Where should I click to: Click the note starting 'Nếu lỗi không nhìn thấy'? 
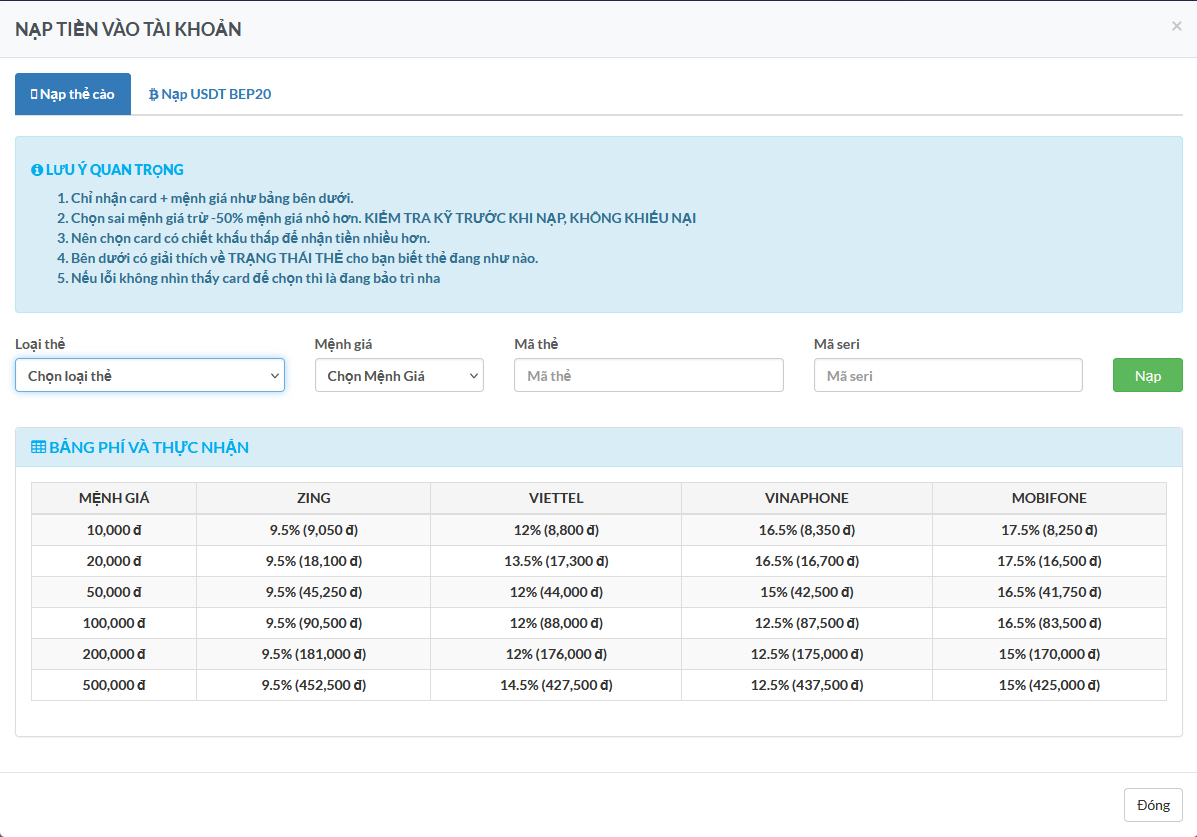click(x=256, y=278)
